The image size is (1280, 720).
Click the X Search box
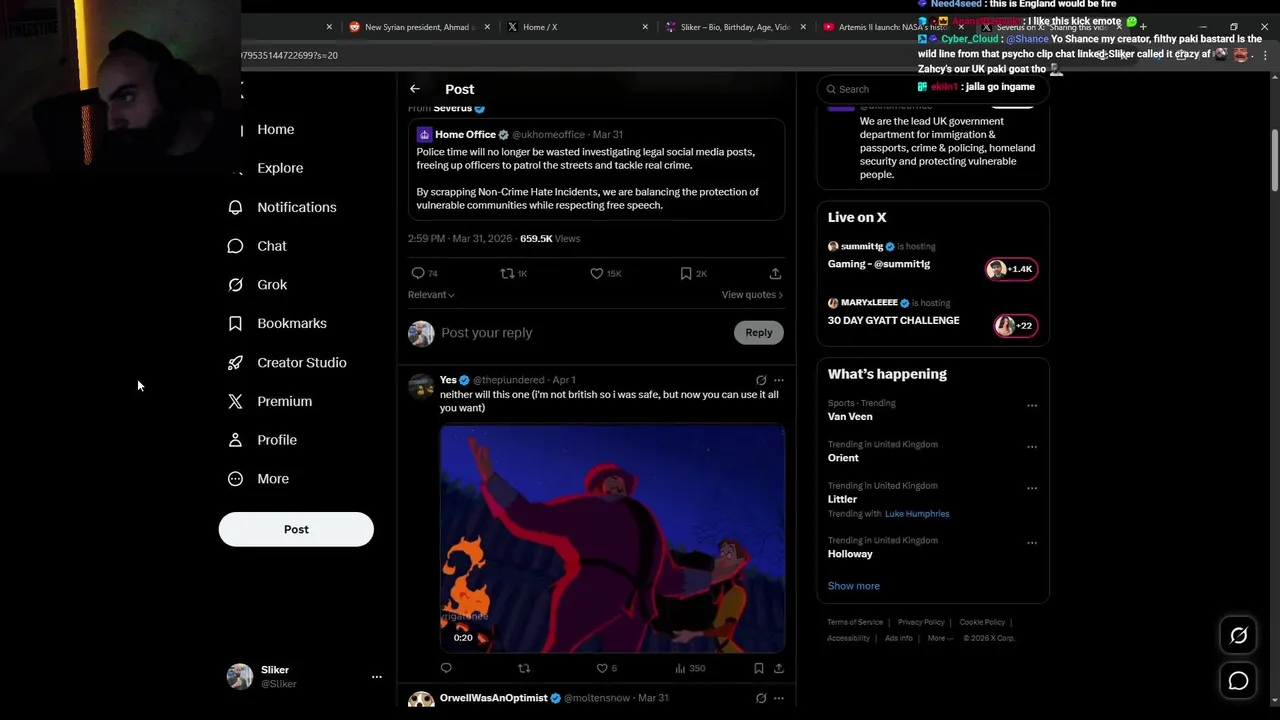click(932, 89)
